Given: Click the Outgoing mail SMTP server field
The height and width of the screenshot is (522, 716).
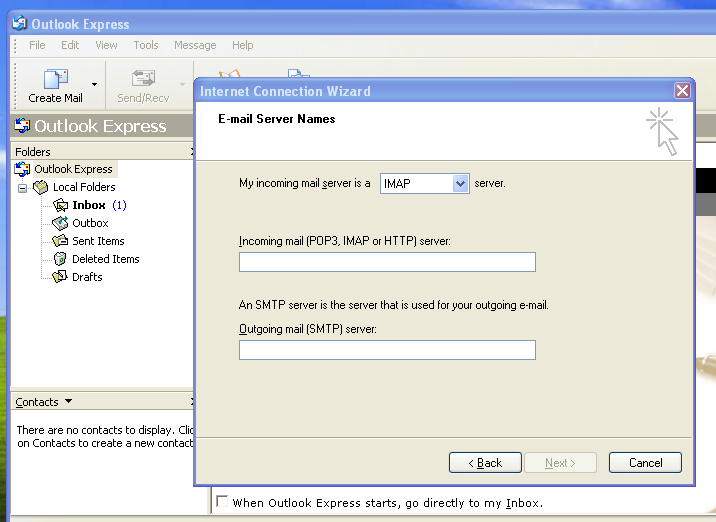Looking at the screenshot, I should coord(387,350).
